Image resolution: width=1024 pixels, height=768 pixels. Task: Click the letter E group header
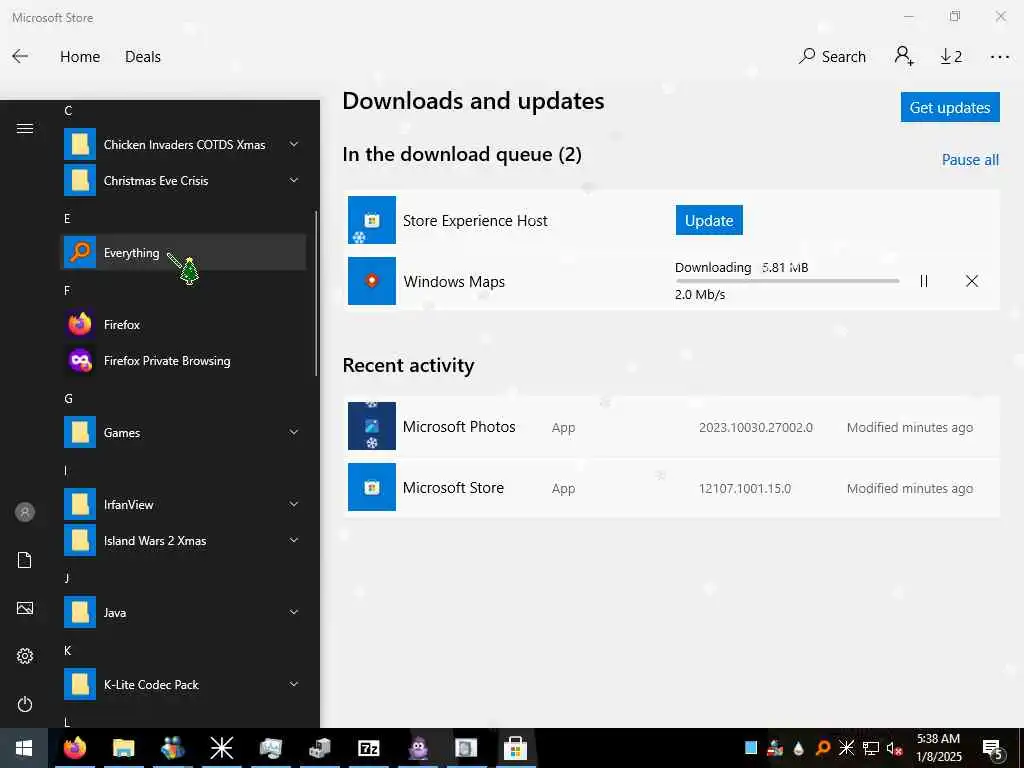(67, 218)
